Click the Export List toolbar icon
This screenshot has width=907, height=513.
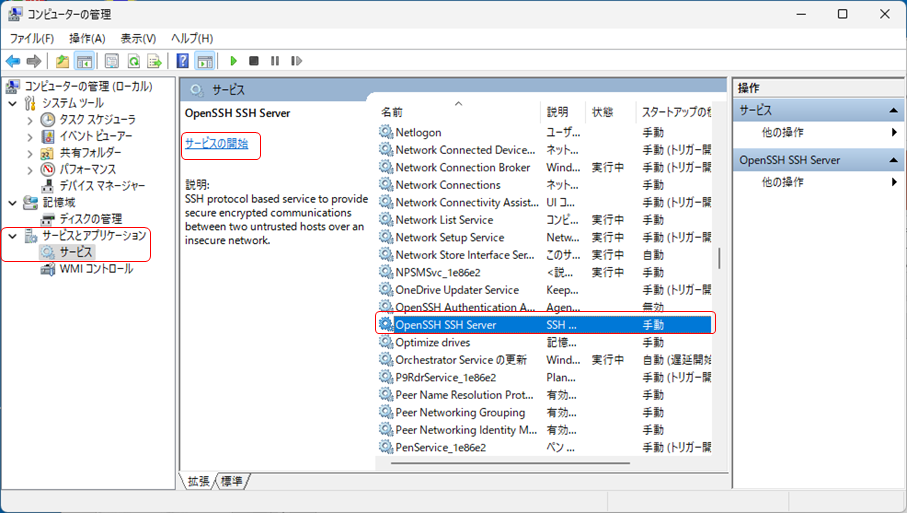click(x=154, y=61)
